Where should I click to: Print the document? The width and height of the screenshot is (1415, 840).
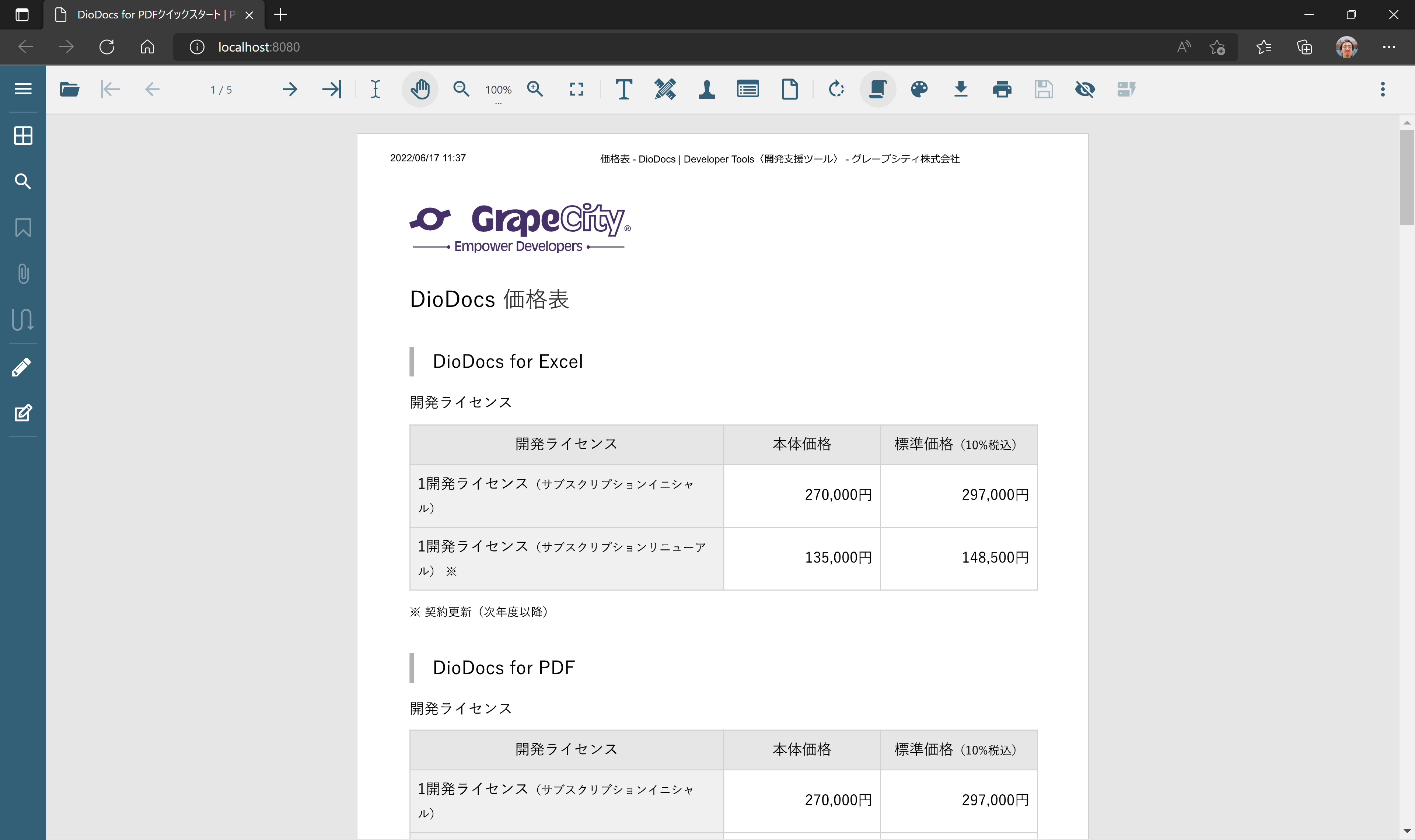pos(1002,89)
